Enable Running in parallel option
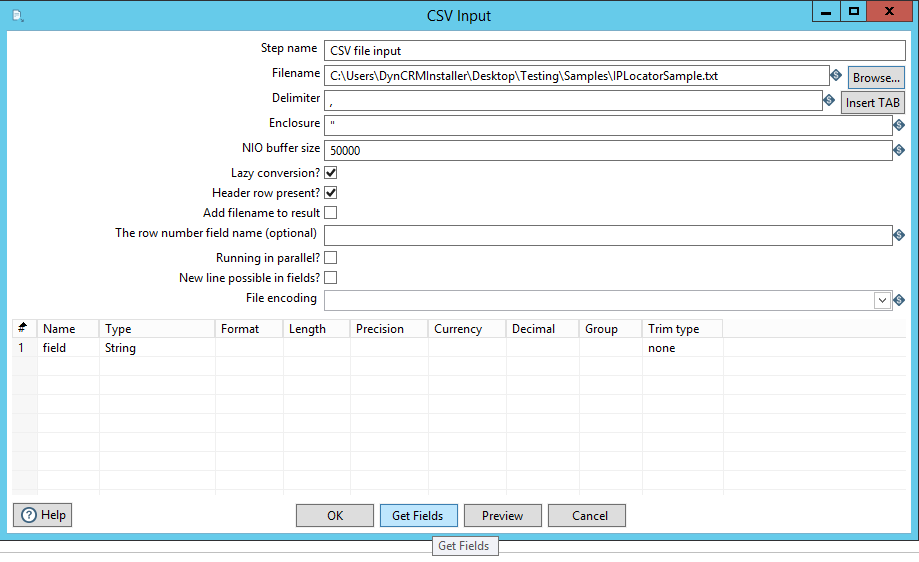 click(x=330, y=258)
